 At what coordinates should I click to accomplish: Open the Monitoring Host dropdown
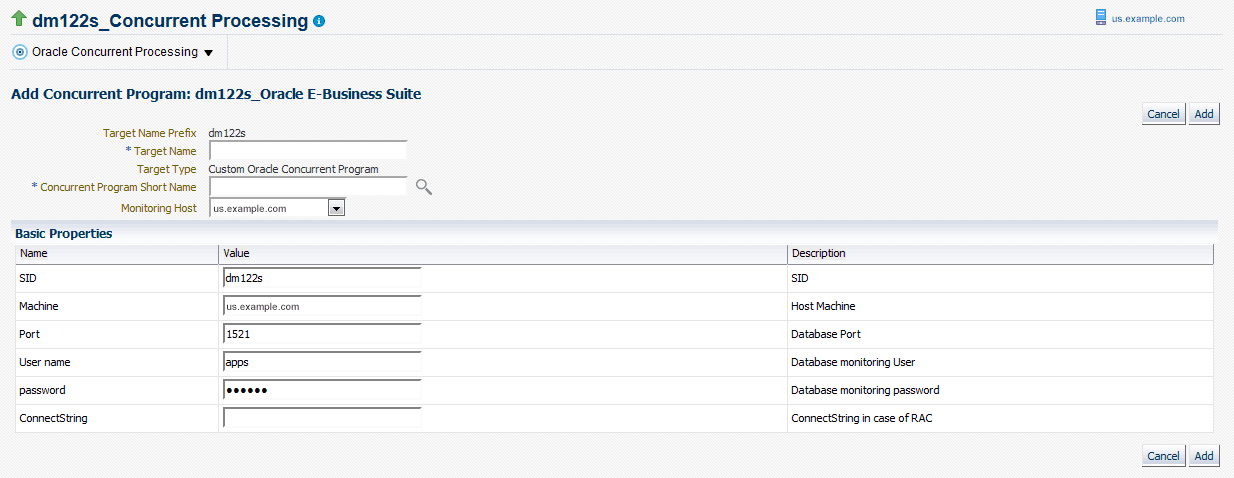[x=336, y=208]
